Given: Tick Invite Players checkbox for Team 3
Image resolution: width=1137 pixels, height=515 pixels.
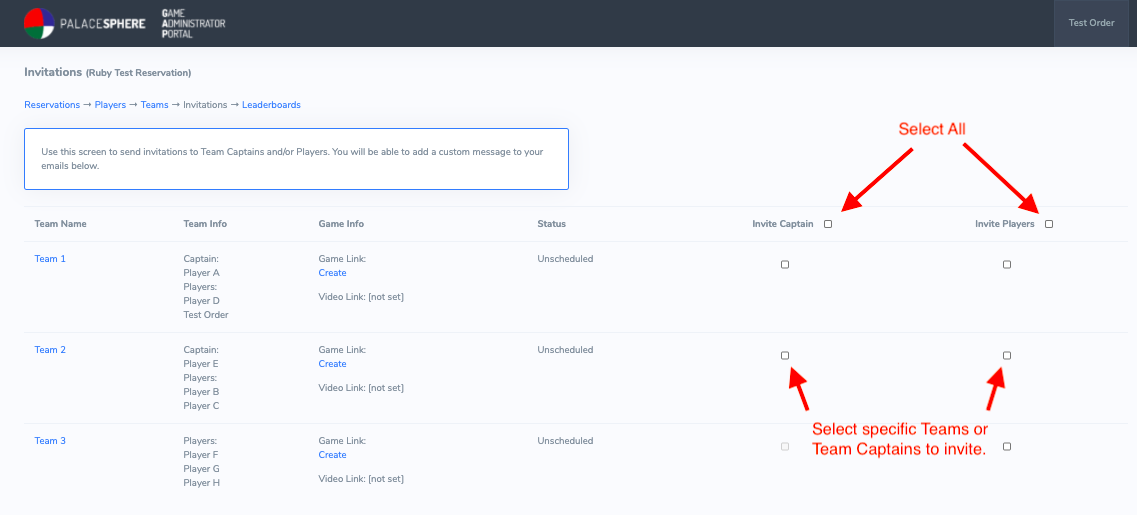Looking at the screenshot, I should [1006, 447].
